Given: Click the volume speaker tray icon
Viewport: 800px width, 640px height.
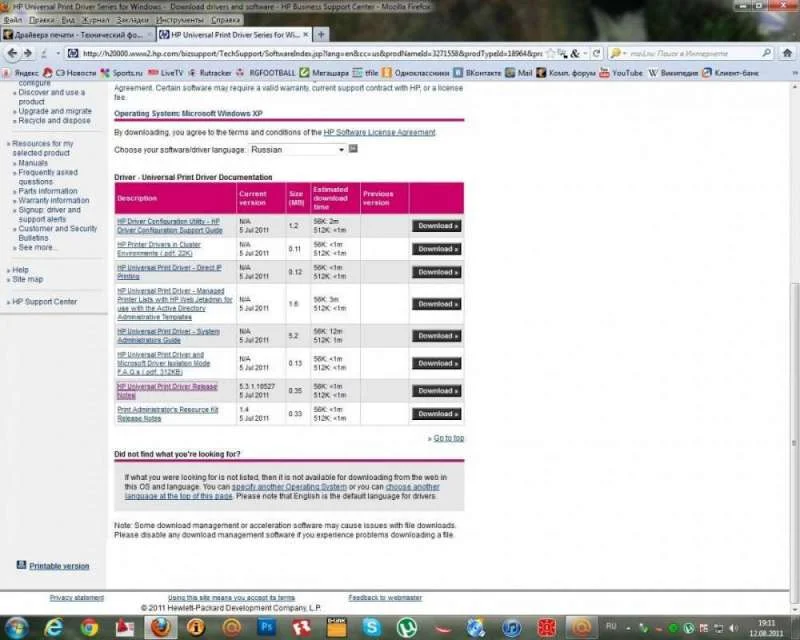Looking at the screenshot, I should (734, 628).
